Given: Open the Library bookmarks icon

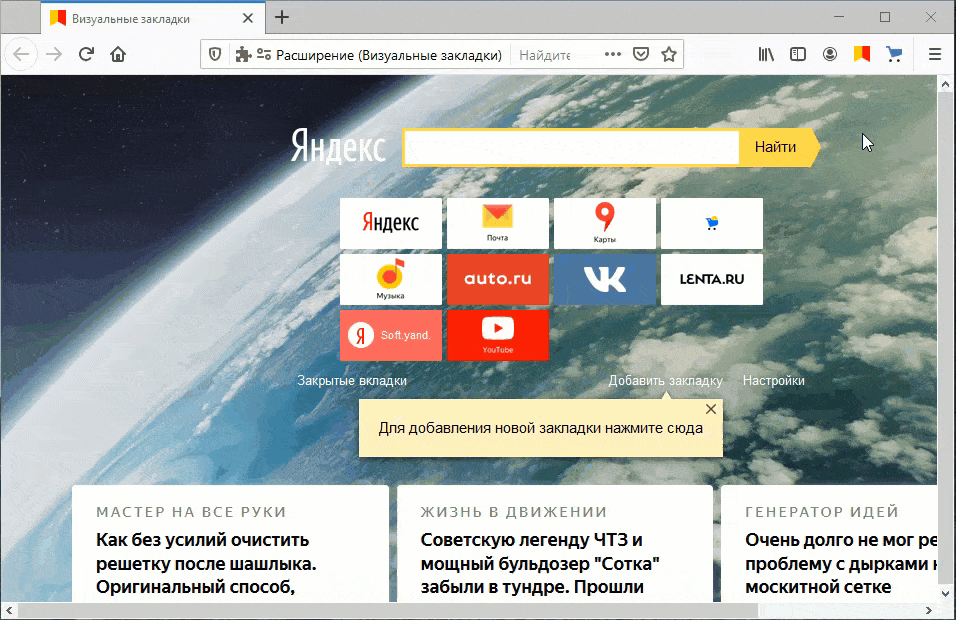Looking at the screenshot, I should click(766, 55).
